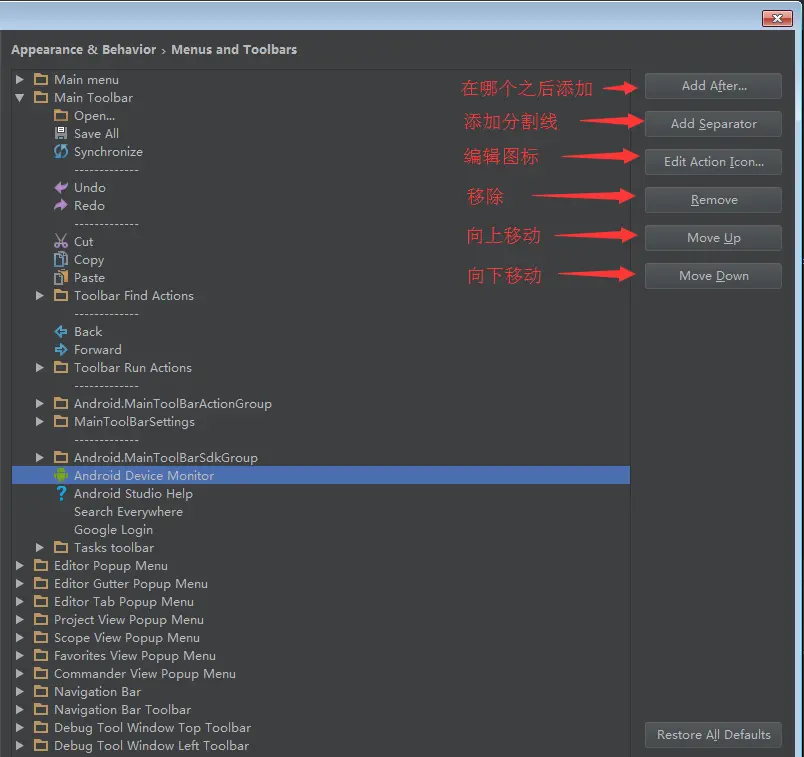
Task: Click the Toolbar Find Actions folder icon
Action: click(x=61, y=295)
